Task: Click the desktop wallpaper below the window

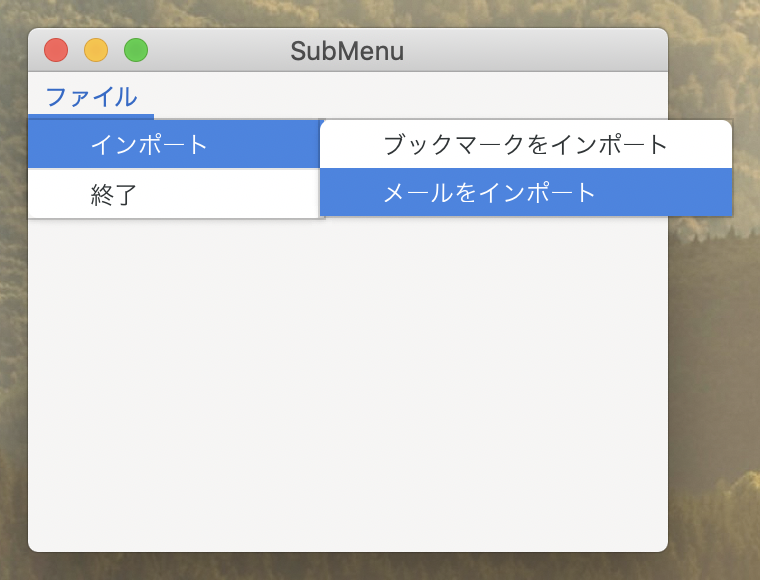Action: tap(348, 566)
